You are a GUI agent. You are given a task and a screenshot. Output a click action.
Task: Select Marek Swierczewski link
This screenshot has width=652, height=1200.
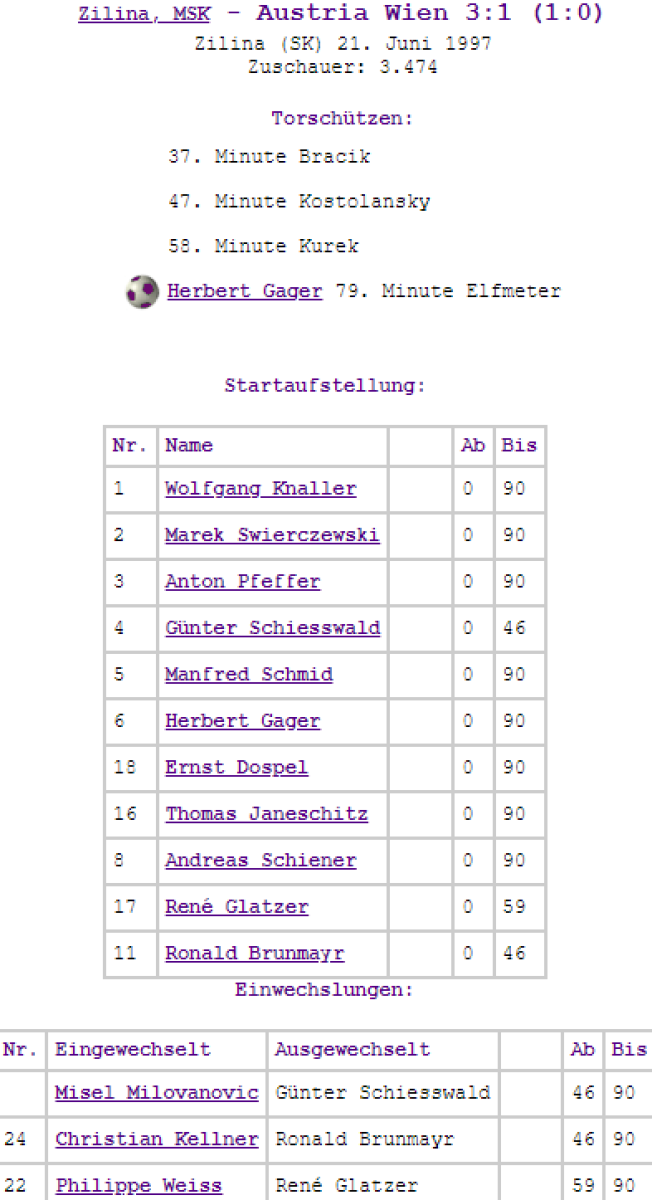coord(272,535)
